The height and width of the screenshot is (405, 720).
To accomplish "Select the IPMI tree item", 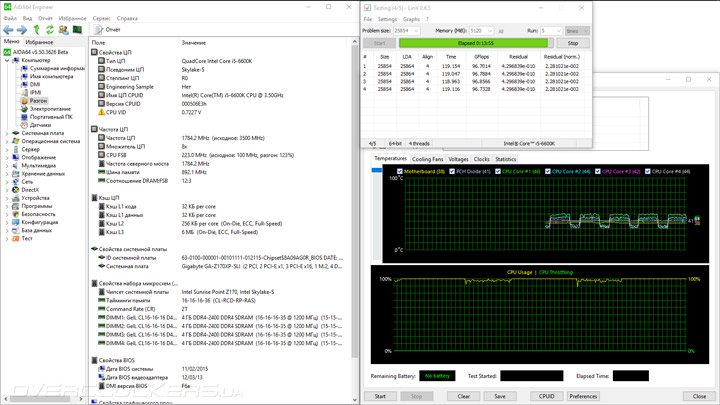I will pyautogui.click(x=35, y=92).
